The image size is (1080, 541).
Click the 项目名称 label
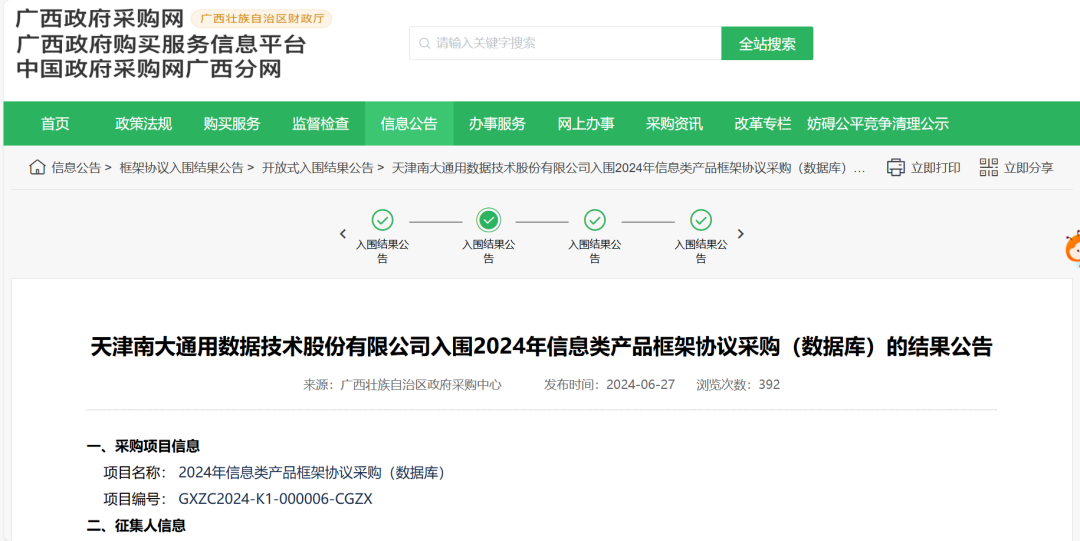coord(135,473)
